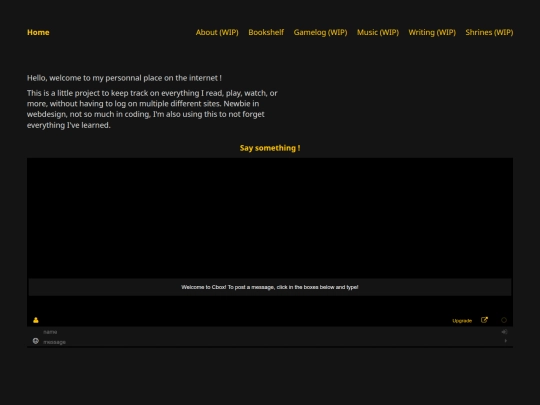Open the Cbox pop-out window icon
This screenshot has height=405, width=540.
click(484, 320)
